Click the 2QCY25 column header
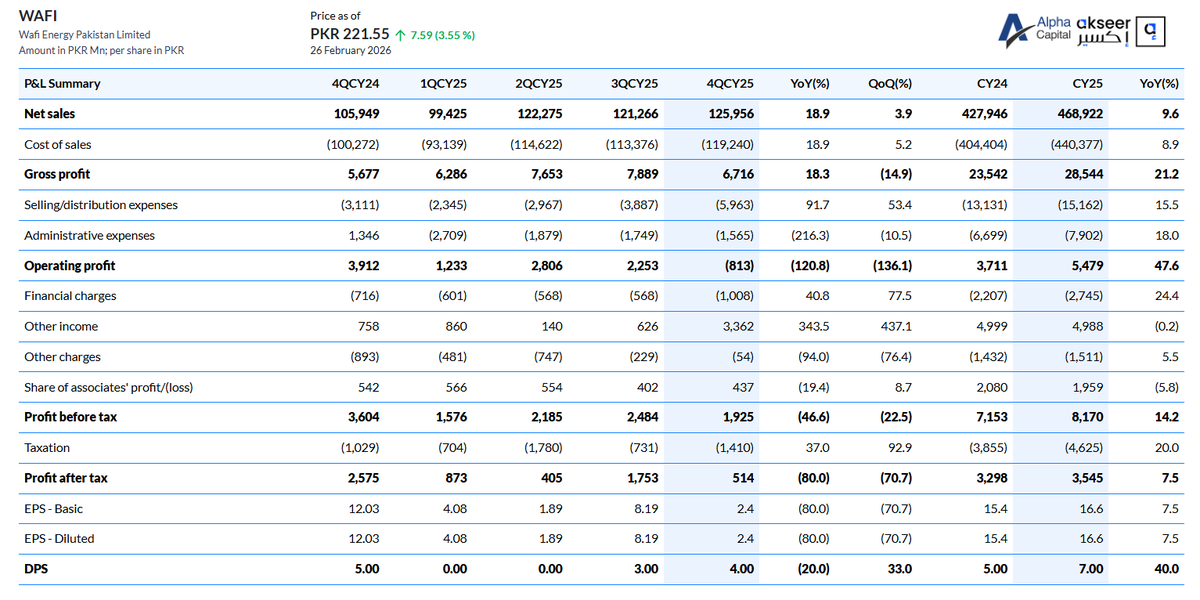This screenshot has height=600, width=1200. 539,84
